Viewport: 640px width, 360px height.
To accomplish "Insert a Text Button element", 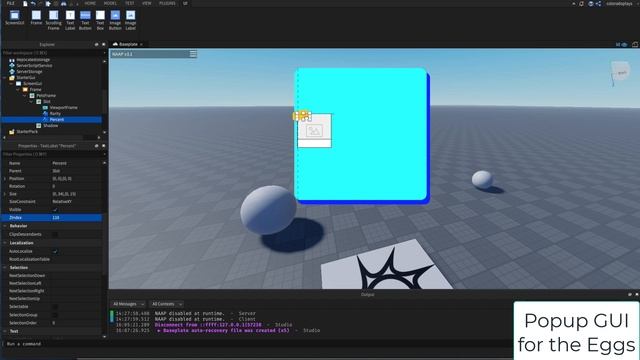I will click(x=85, y=19).
